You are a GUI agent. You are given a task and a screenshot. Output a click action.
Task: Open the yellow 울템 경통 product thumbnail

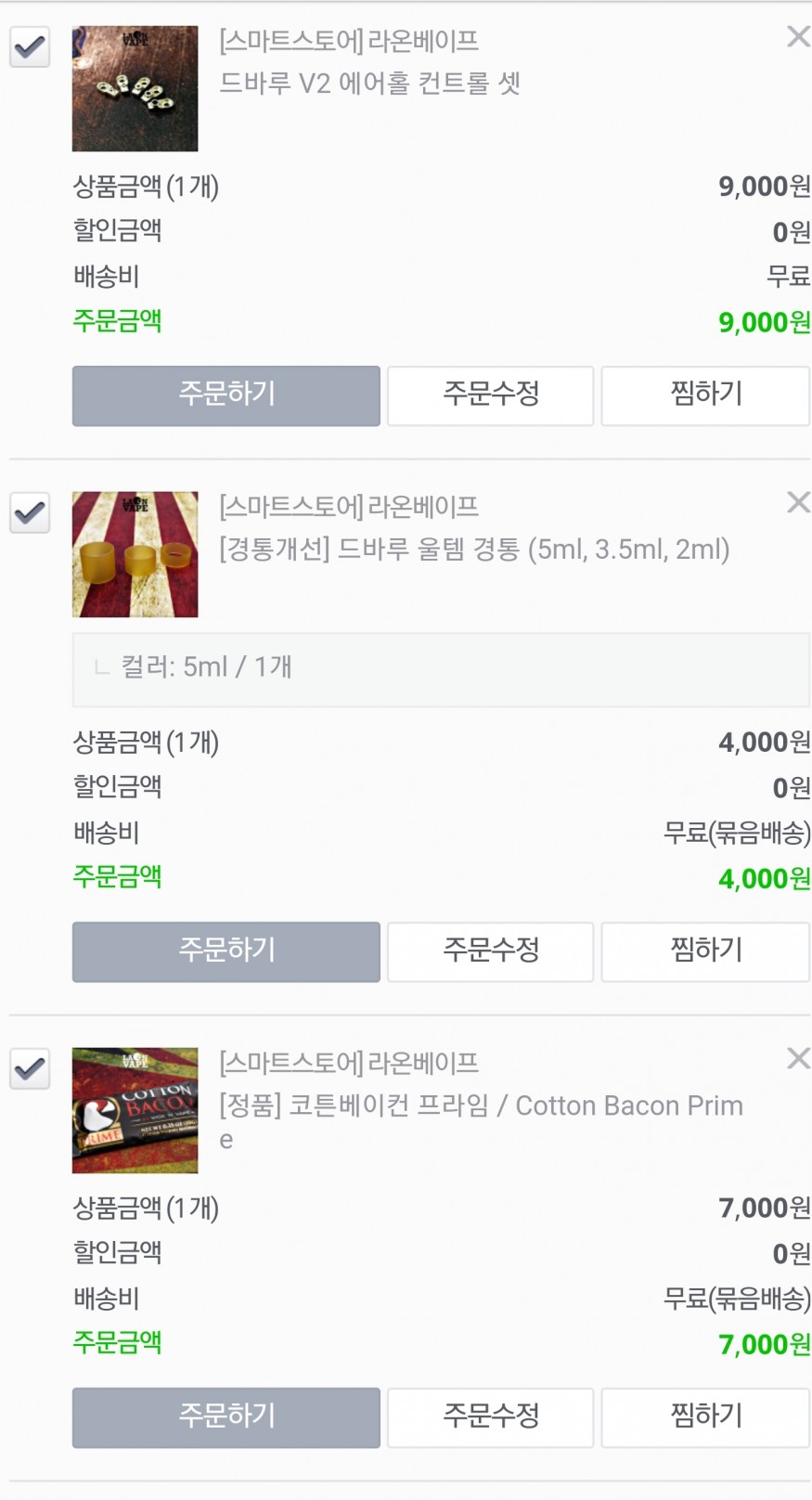point(135,554)
